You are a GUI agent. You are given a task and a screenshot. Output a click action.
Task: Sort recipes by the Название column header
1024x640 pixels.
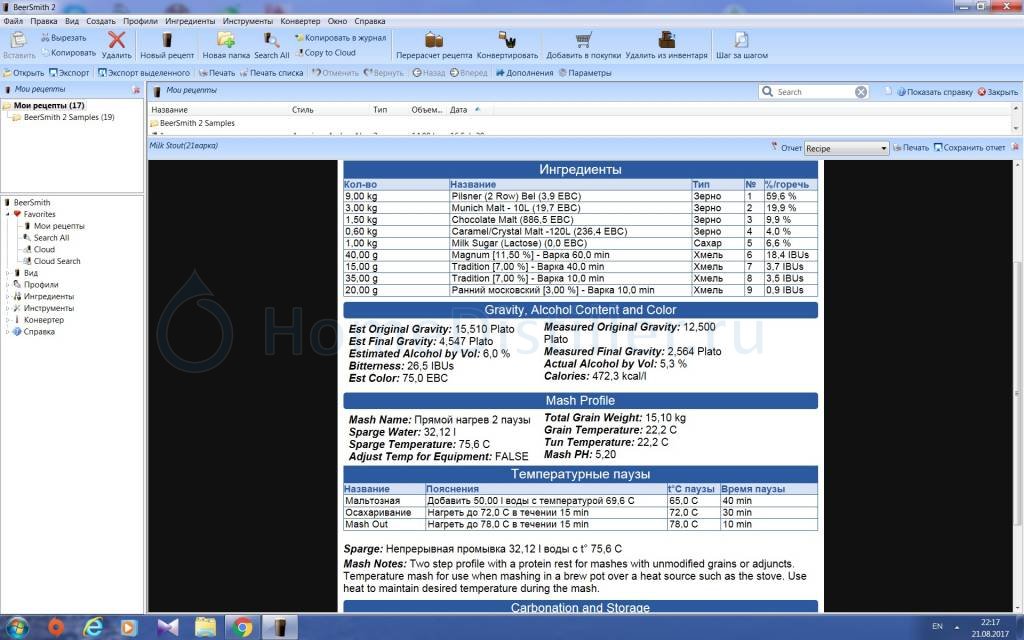pos(170,110)
